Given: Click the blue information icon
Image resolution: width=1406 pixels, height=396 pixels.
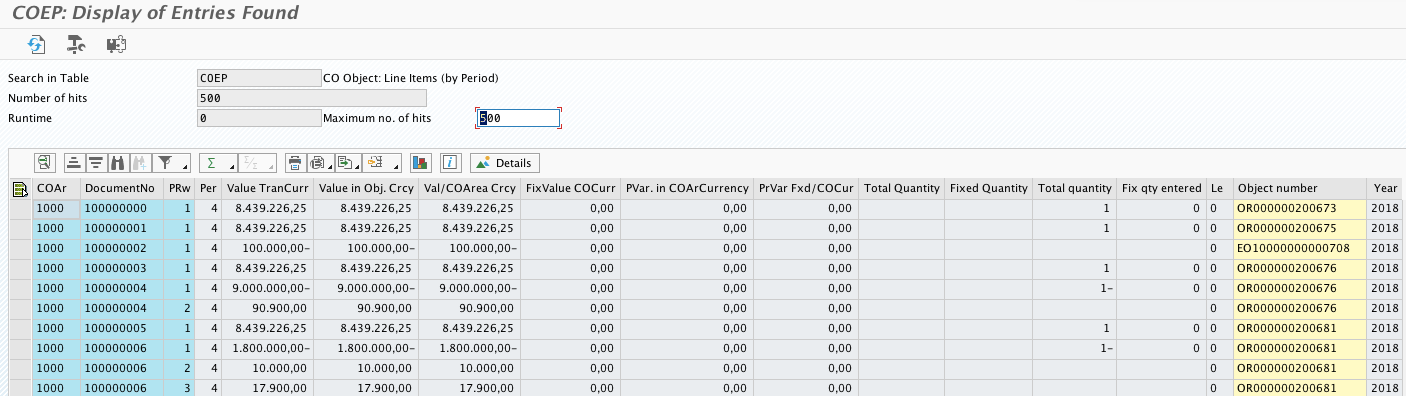Looking at the screenshot, I should point(450,162).
